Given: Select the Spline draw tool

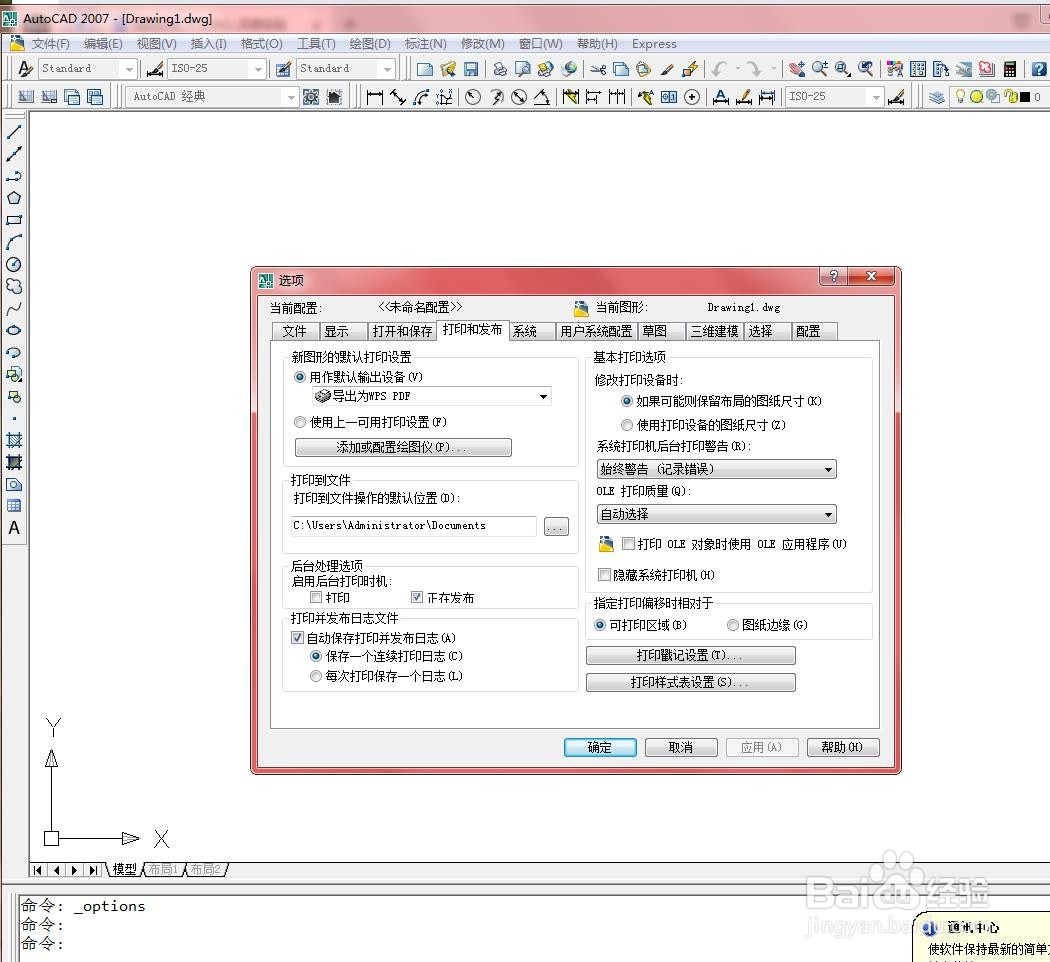Looking at the screenshot, I should (13, 309).
